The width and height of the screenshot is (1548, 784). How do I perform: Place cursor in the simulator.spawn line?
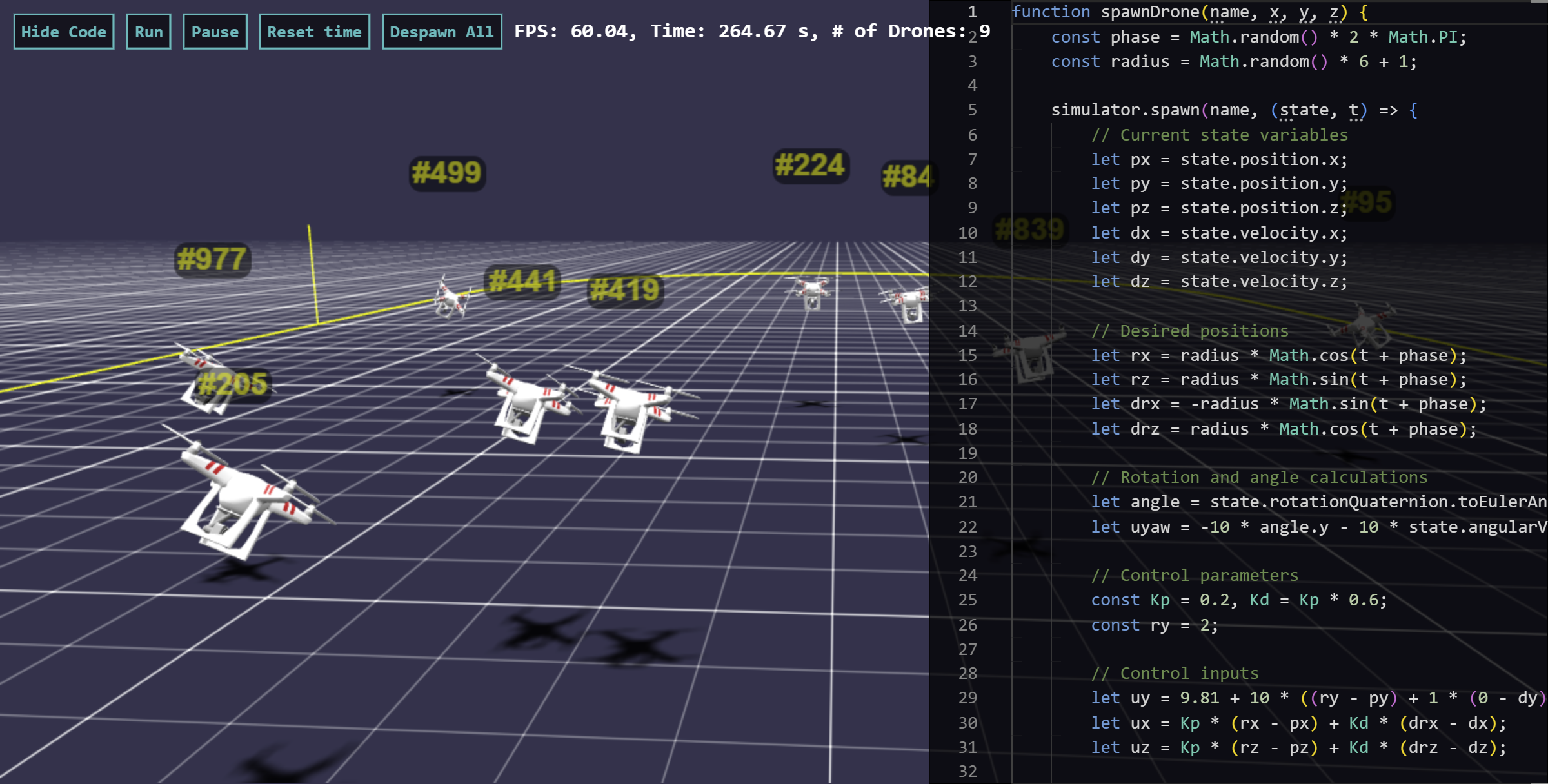pyautogui.click(x=1233, y=110)
